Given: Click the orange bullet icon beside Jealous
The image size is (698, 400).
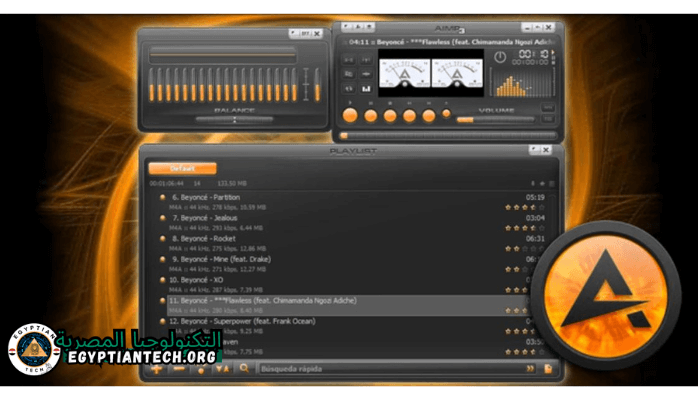Looking at the screenshot, I should click(162, 218).
